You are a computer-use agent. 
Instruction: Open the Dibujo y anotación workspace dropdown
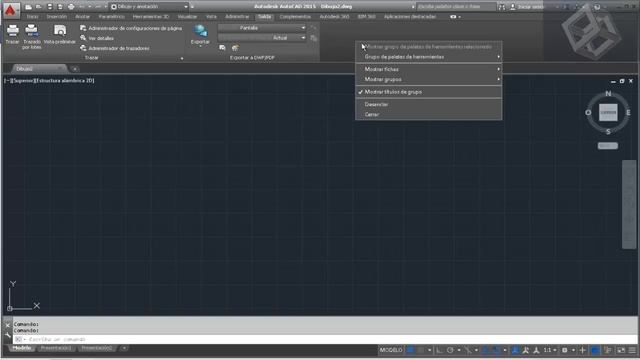coord(149,7)
